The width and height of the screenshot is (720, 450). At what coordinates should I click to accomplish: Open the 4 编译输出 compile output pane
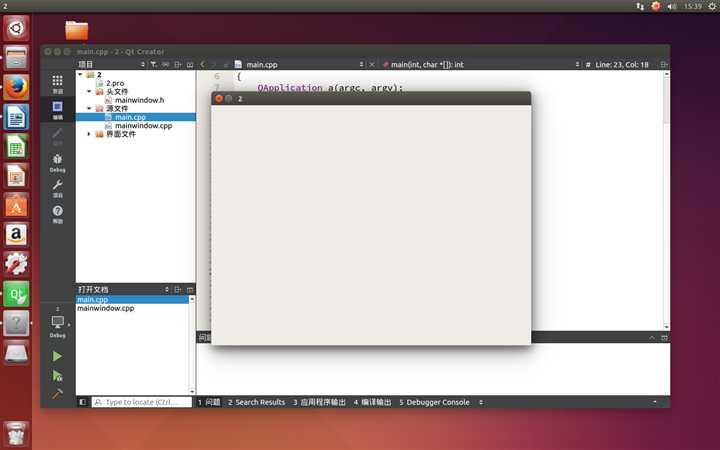click(372, 402)
